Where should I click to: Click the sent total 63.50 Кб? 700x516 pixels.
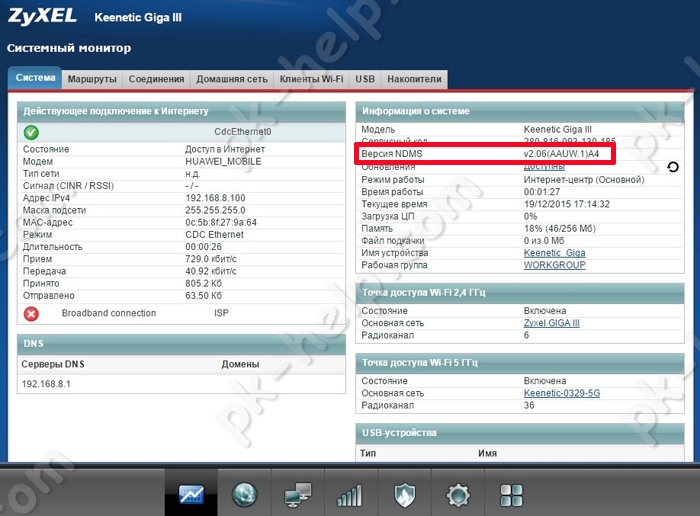click(203, 295)
